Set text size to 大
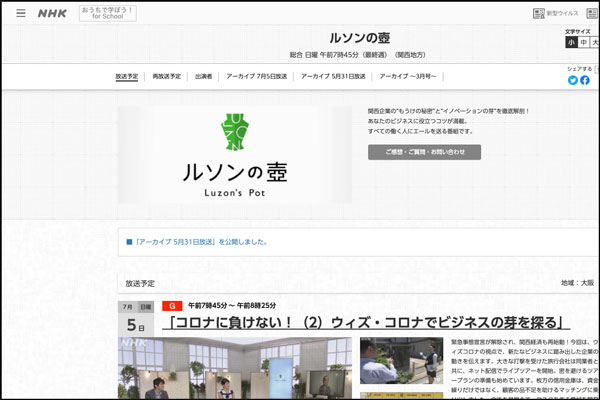The height and width of the screenshot is (400, 600). [x=595, y=43]
